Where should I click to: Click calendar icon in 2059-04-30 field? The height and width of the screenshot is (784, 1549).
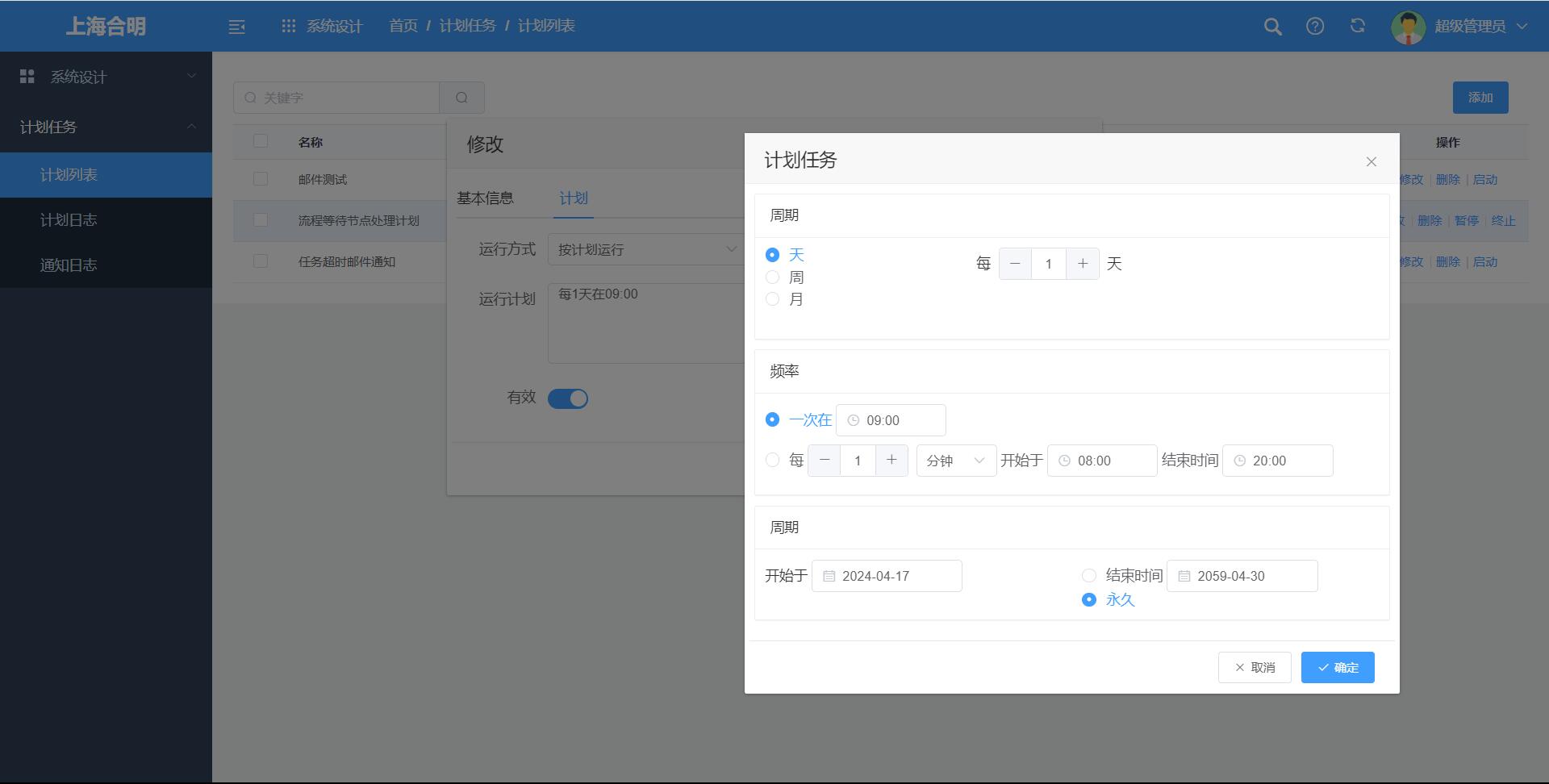point(1184,576)
